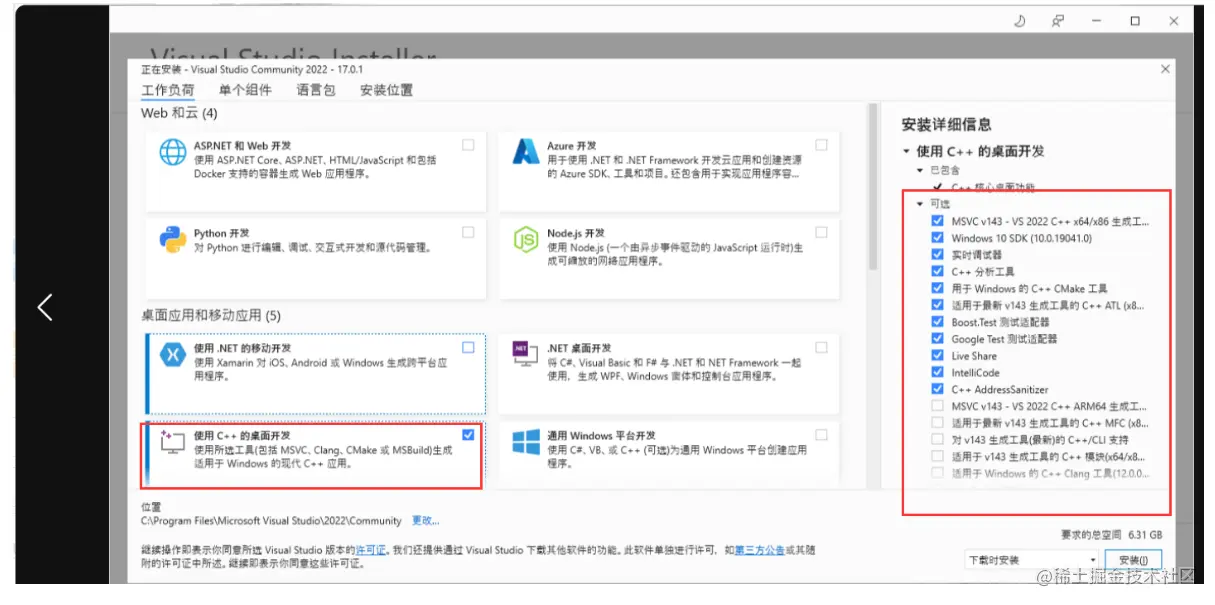This screenshot has width=1215, height=605.
Task: Uncheck the Live Share option
Action: click(x=937, y=355)
